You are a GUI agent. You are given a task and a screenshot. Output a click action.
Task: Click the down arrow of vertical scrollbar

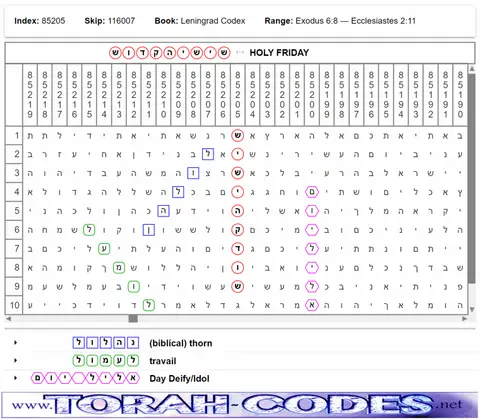[x=472, y=310]
